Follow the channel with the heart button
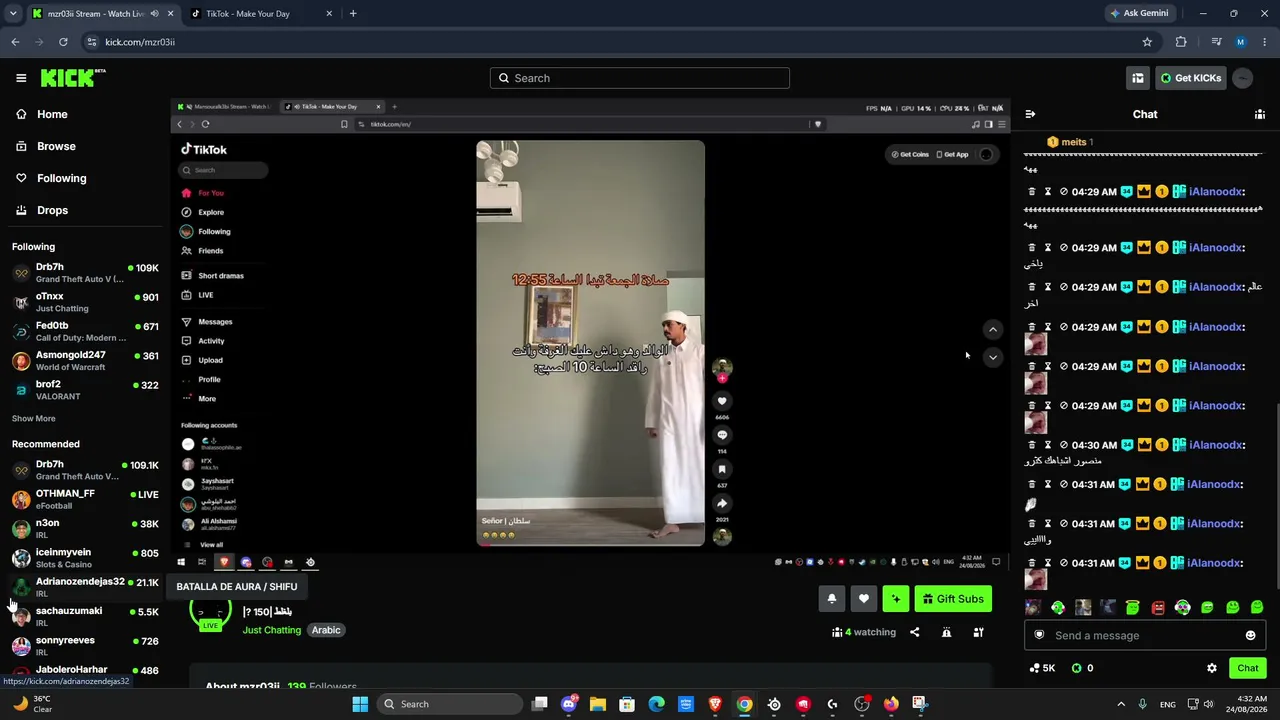 pos(864,599)
